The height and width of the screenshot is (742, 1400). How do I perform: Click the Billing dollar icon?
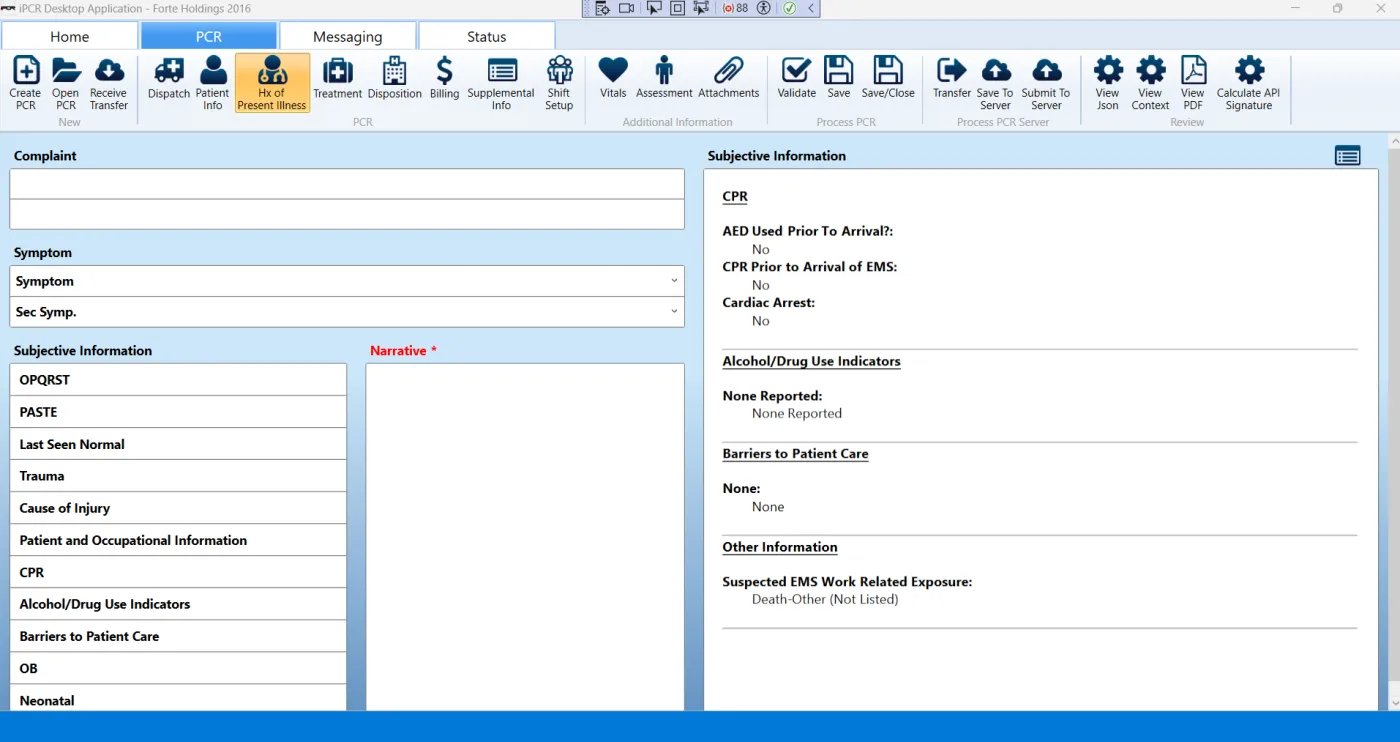pos(444,78)
